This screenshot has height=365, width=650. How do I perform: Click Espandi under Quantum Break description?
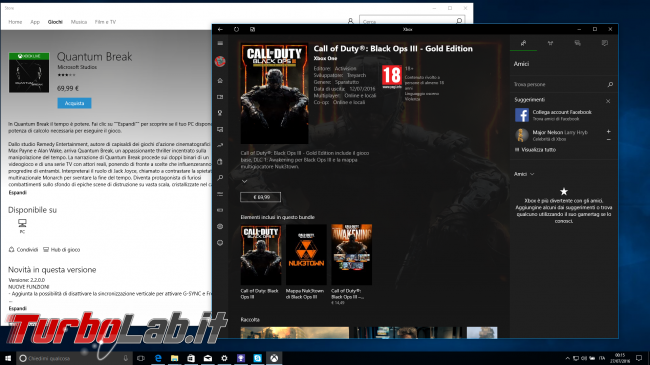click(x=17, y=192)
